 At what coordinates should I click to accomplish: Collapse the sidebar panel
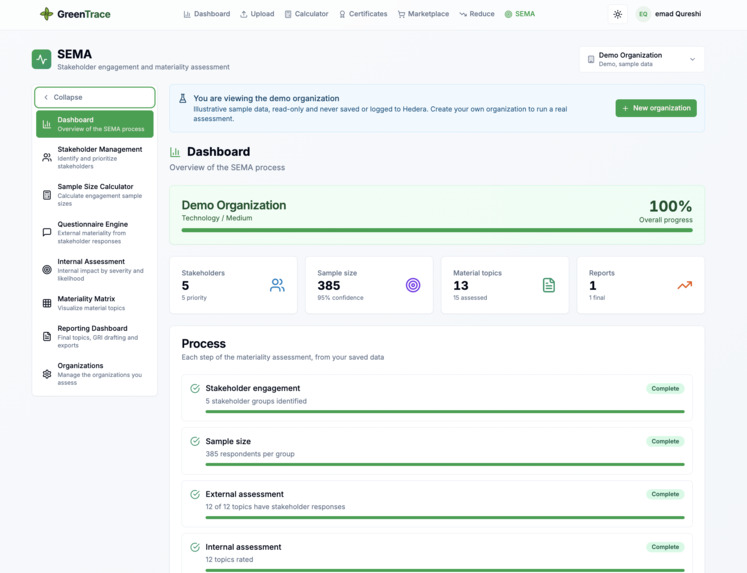tap(95, 97)
